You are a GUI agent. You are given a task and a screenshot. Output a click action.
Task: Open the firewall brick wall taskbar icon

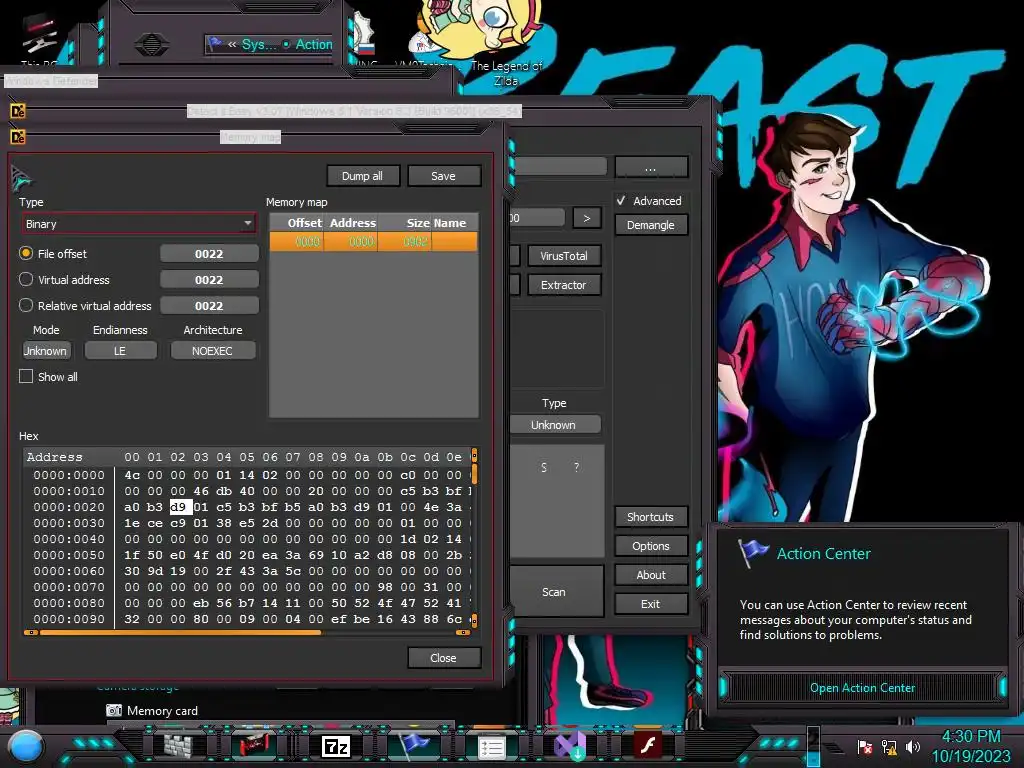(178, 746)
